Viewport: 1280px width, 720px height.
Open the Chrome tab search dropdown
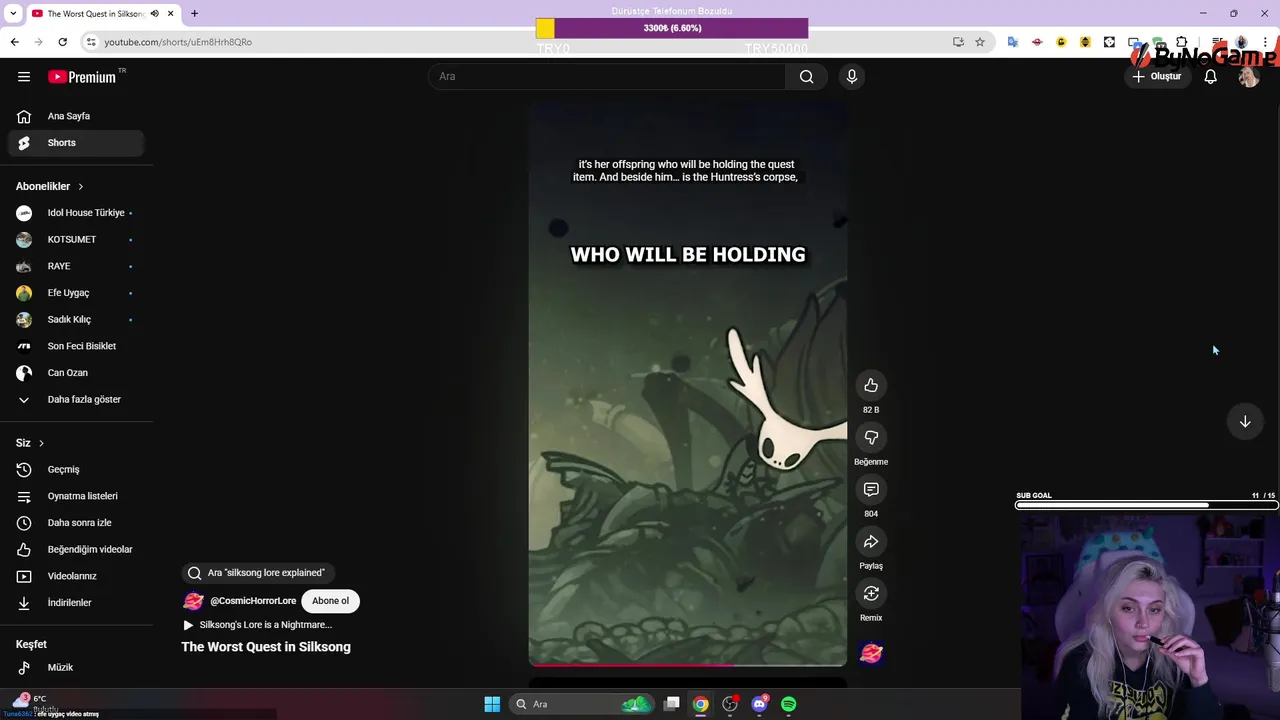tap(13, 13)
